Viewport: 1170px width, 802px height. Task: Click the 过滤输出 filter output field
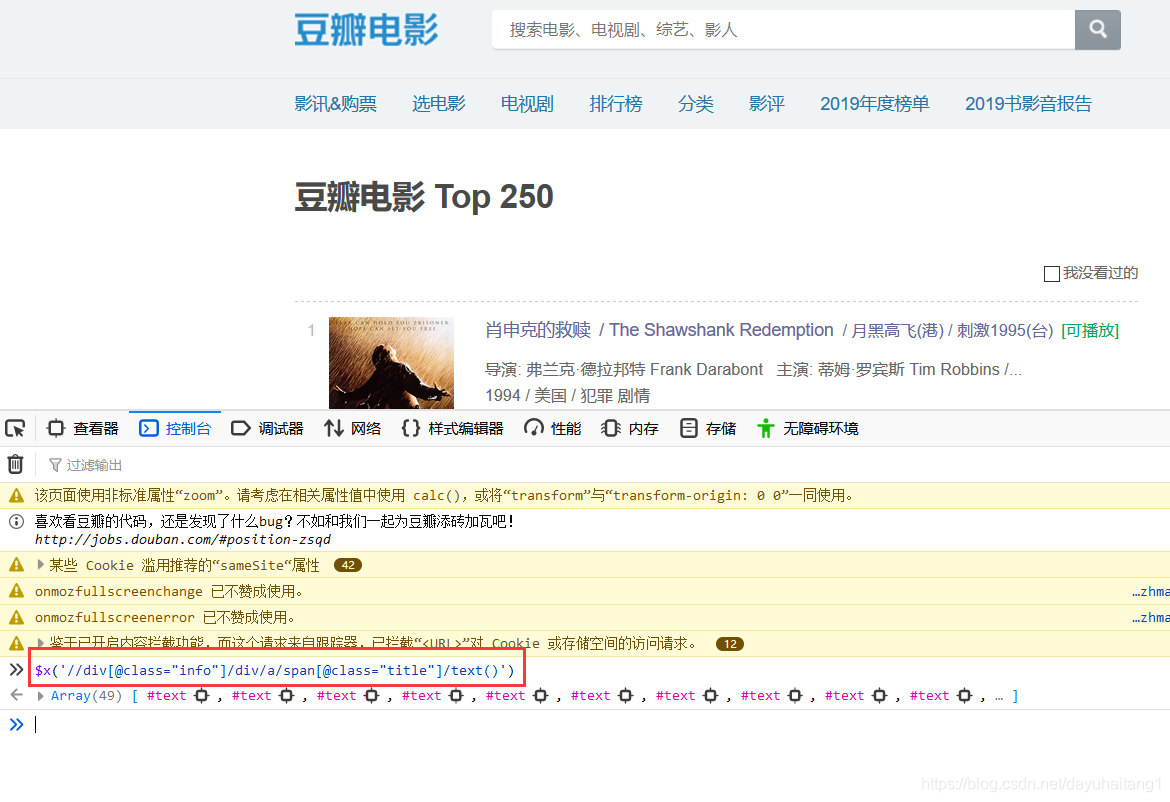point(94,465)
